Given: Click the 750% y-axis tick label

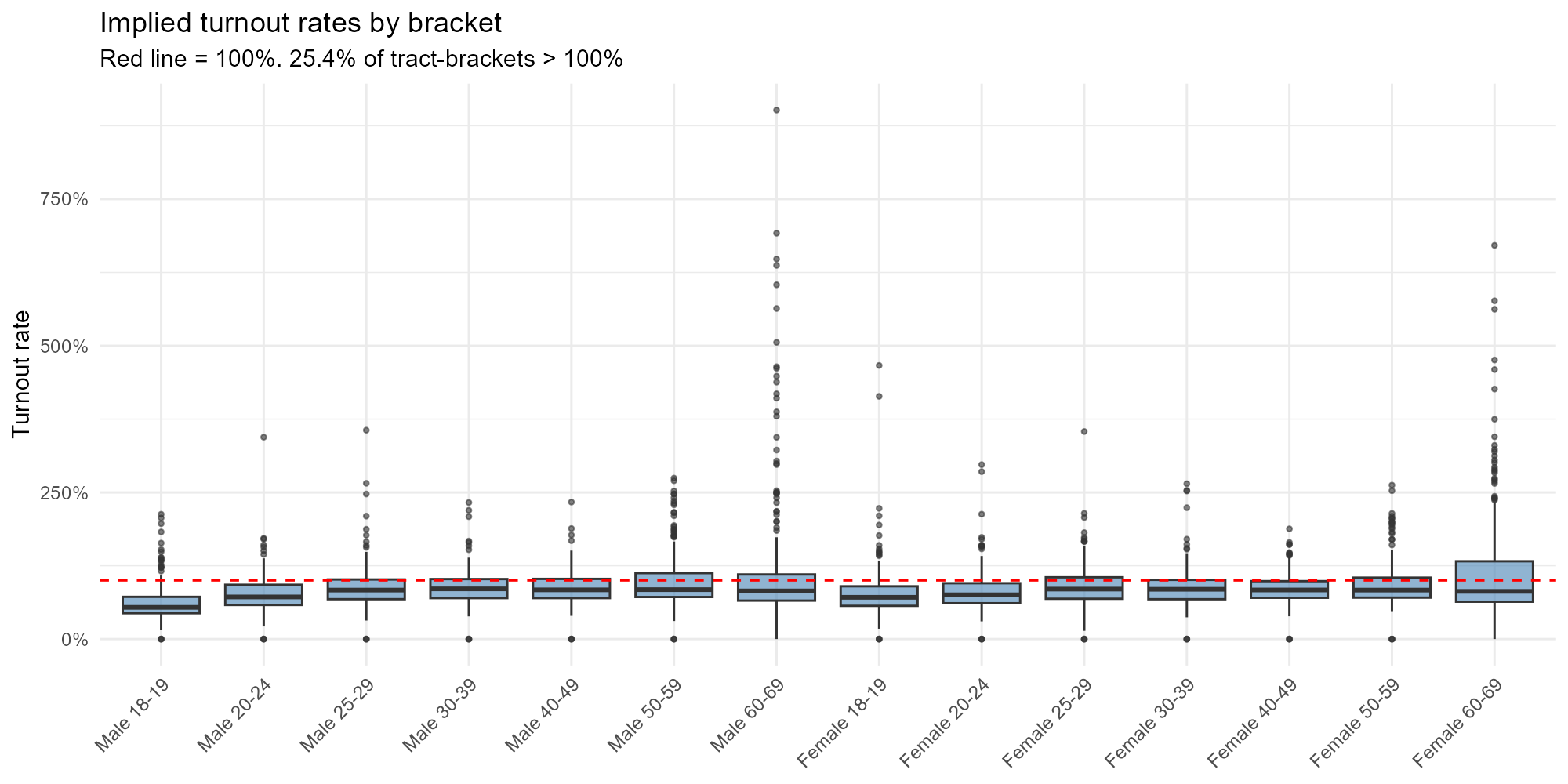Looking at the screenshot, I should (x=64, y=199).
